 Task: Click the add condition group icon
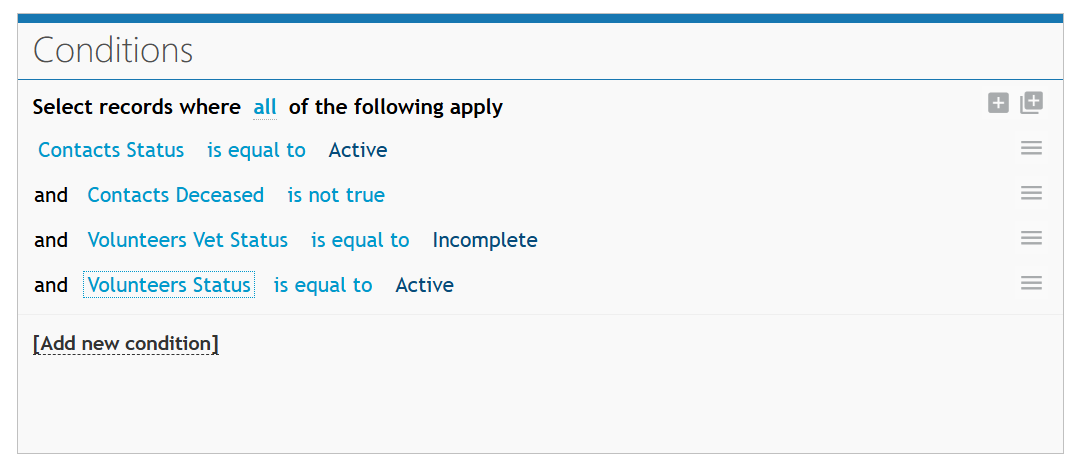[1031, 103]
